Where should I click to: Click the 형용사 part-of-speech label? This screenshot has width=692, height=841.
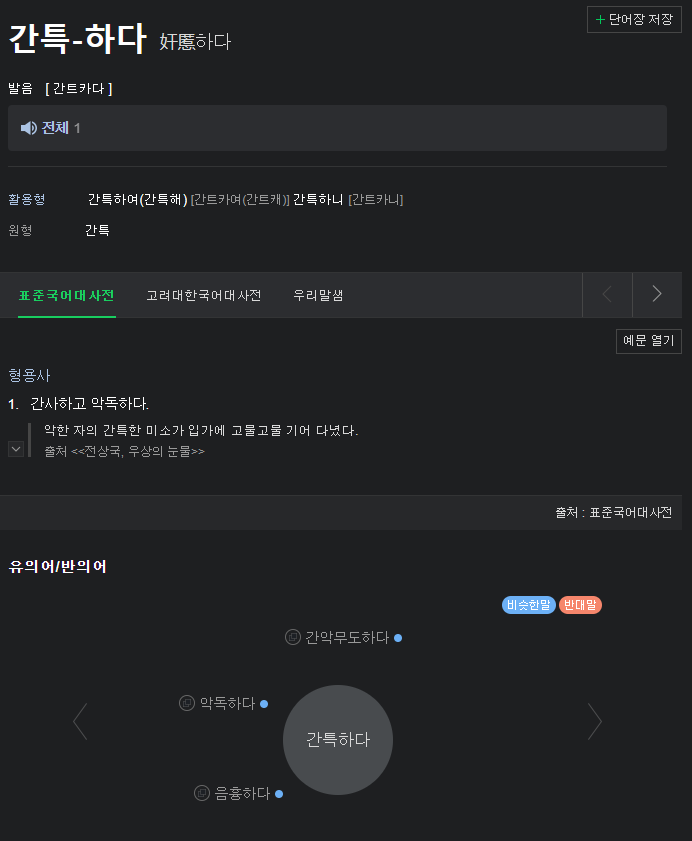click(30, 375)
